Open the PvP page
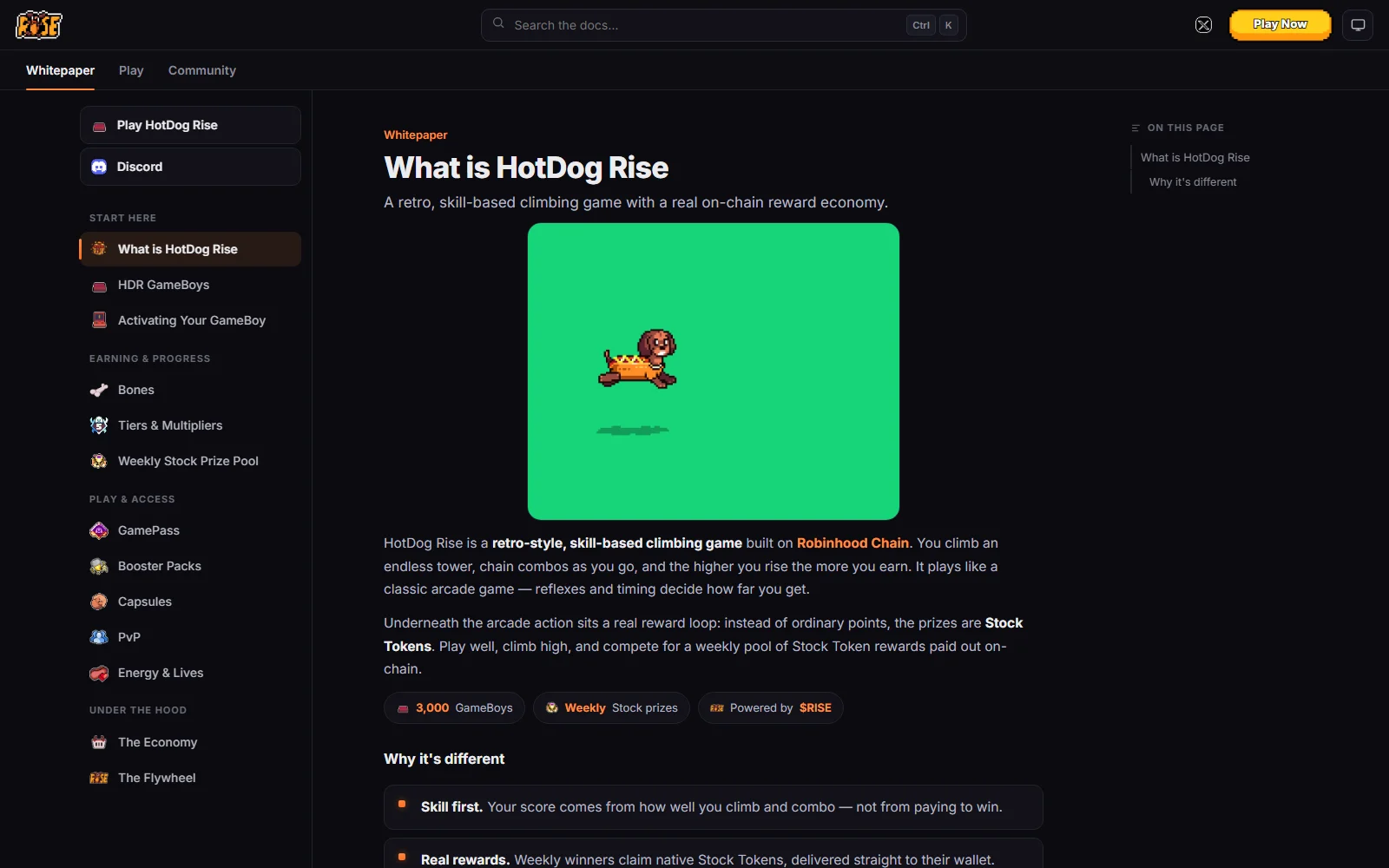Screen dimensions: 1389x868 [x=190, y=637]
